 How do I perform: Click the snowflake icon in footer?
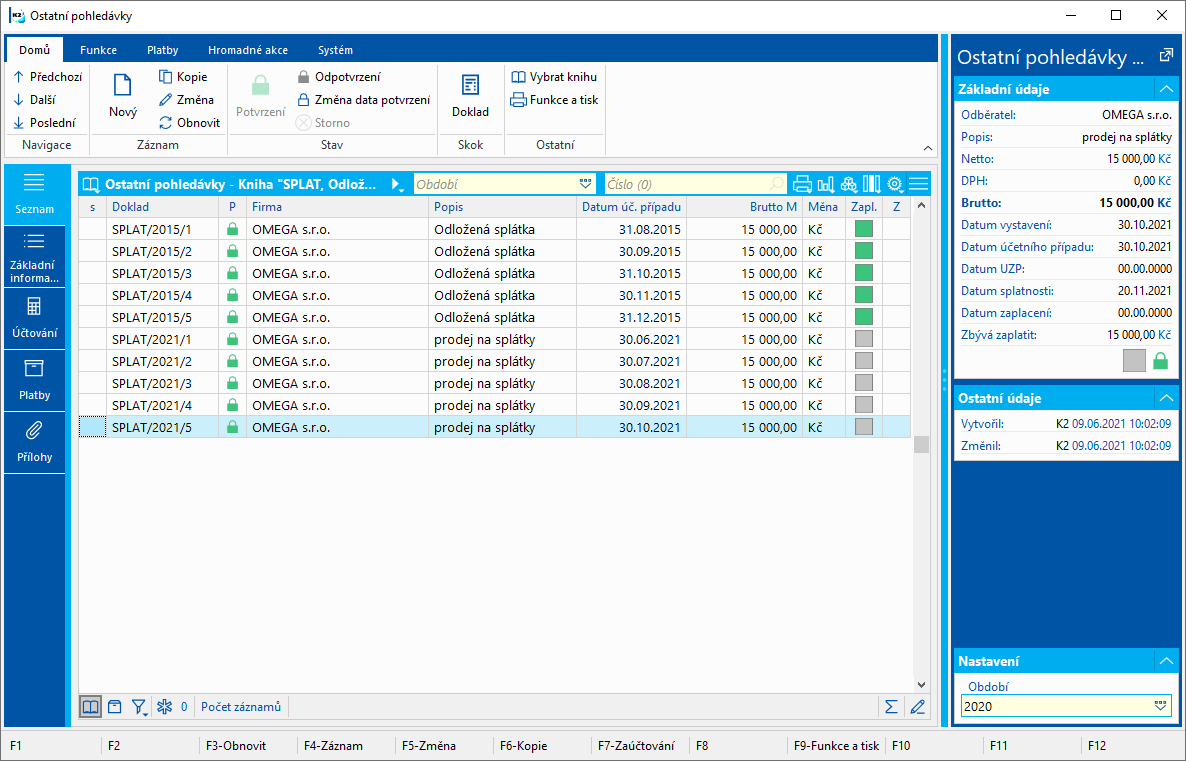(x=164, y=707)
